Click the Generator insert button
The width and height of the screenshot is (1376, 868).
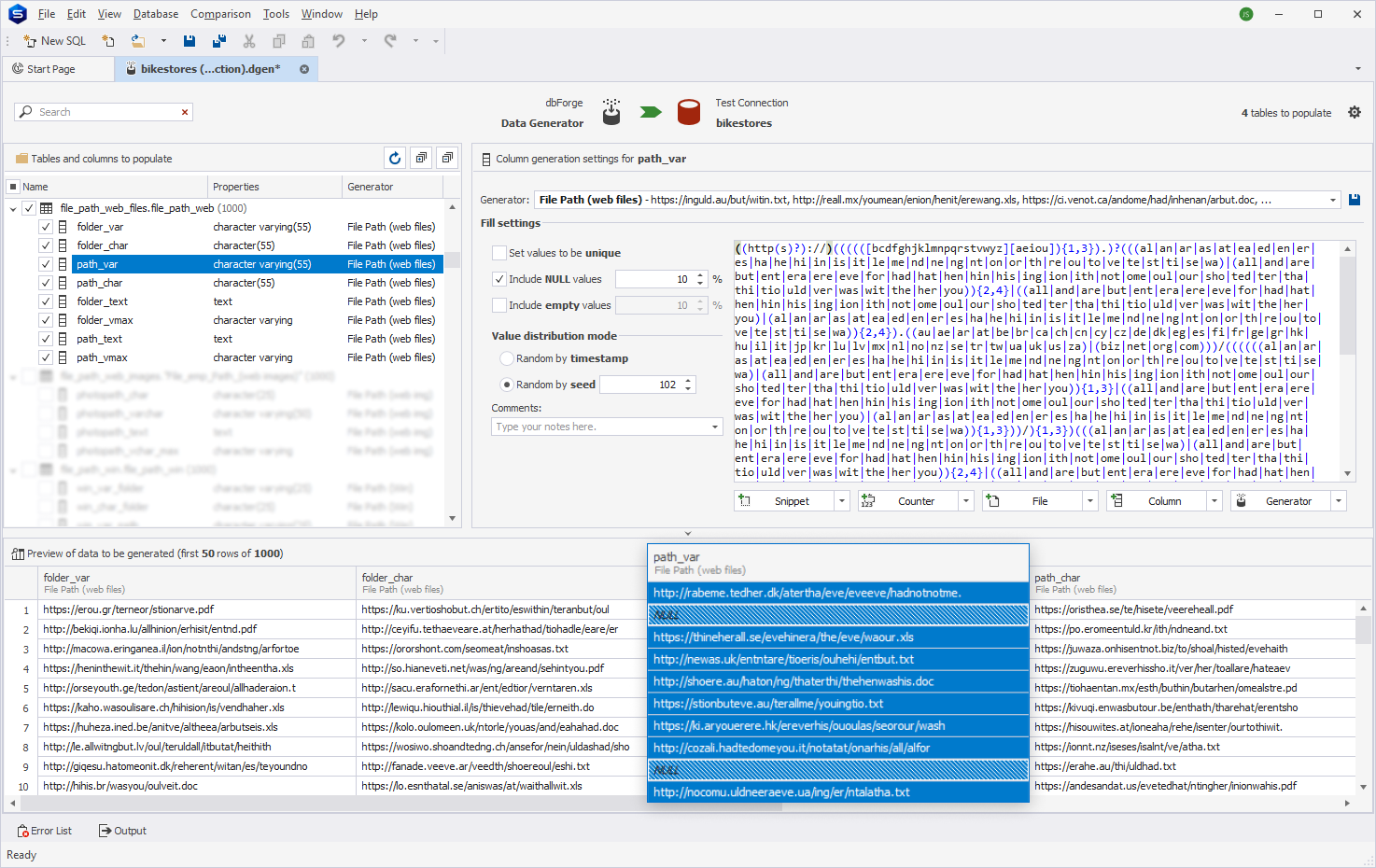[x=1281, y=501]
